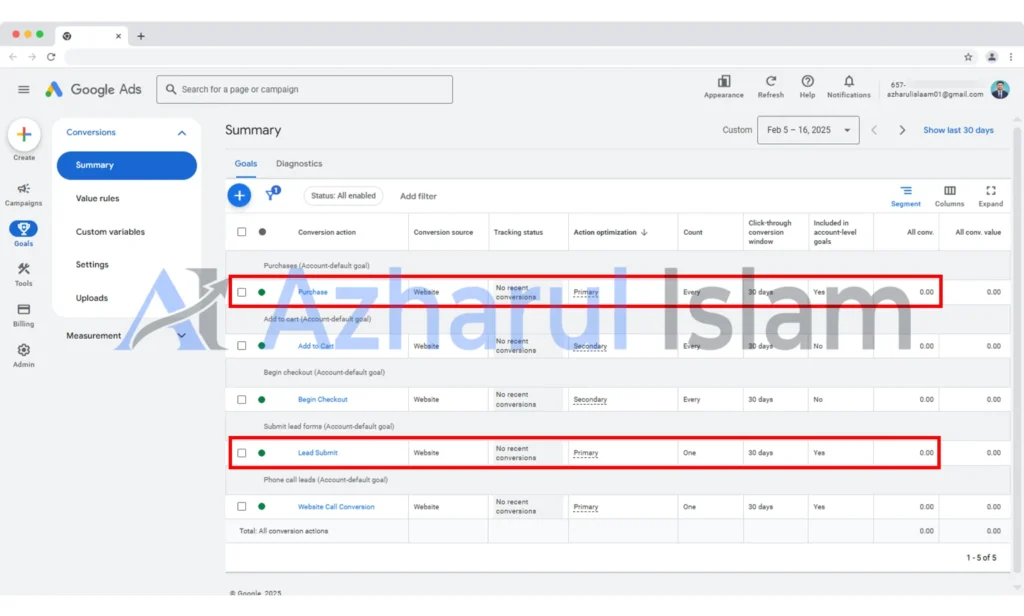Open the Primary dropdown for Purchase
The width and height of the screenshot is (1024, 616).
point(586,292)
